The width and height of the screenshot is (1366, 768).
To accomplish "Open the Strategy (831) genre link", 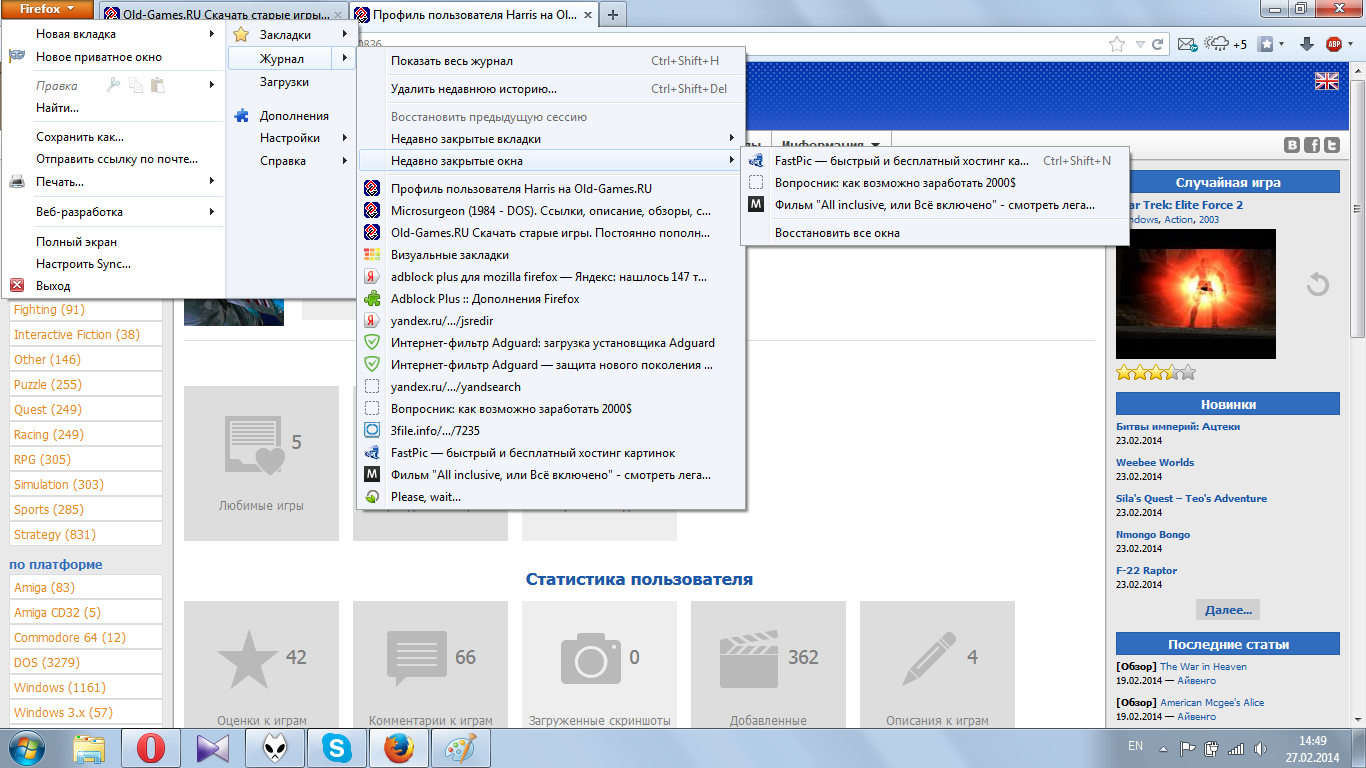I will click(x=55, y=535).
